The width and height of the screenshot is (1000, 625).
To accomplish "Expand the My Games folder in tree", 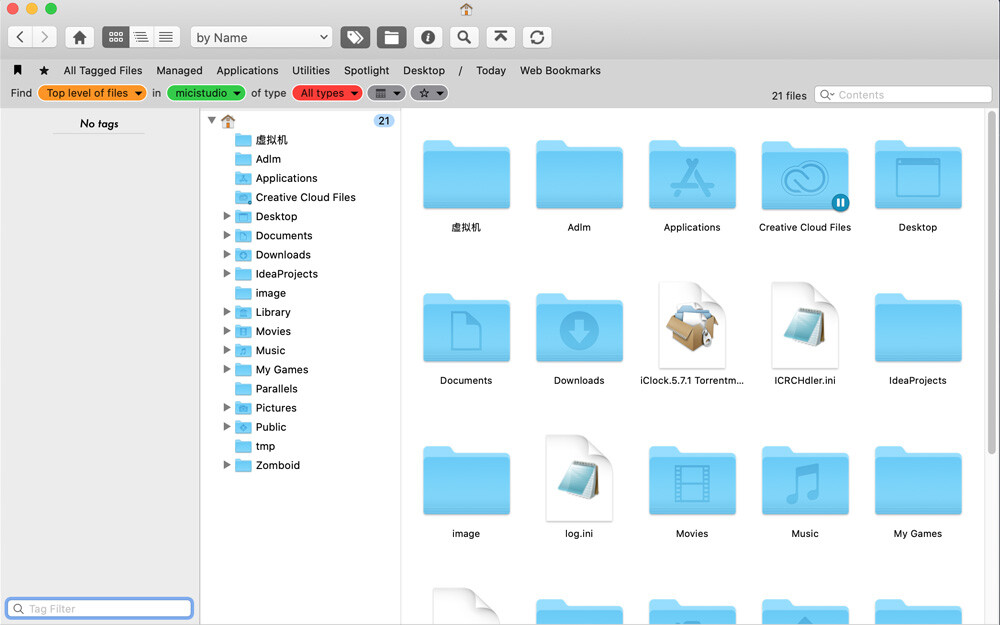I will pos(226,369).
